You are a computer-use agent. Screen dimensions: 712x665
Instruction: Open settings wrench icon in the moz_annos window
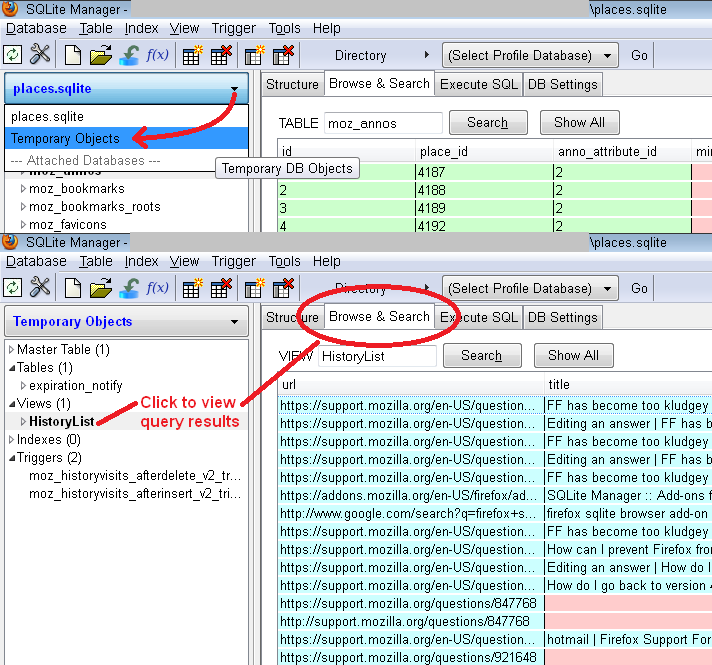40,55
